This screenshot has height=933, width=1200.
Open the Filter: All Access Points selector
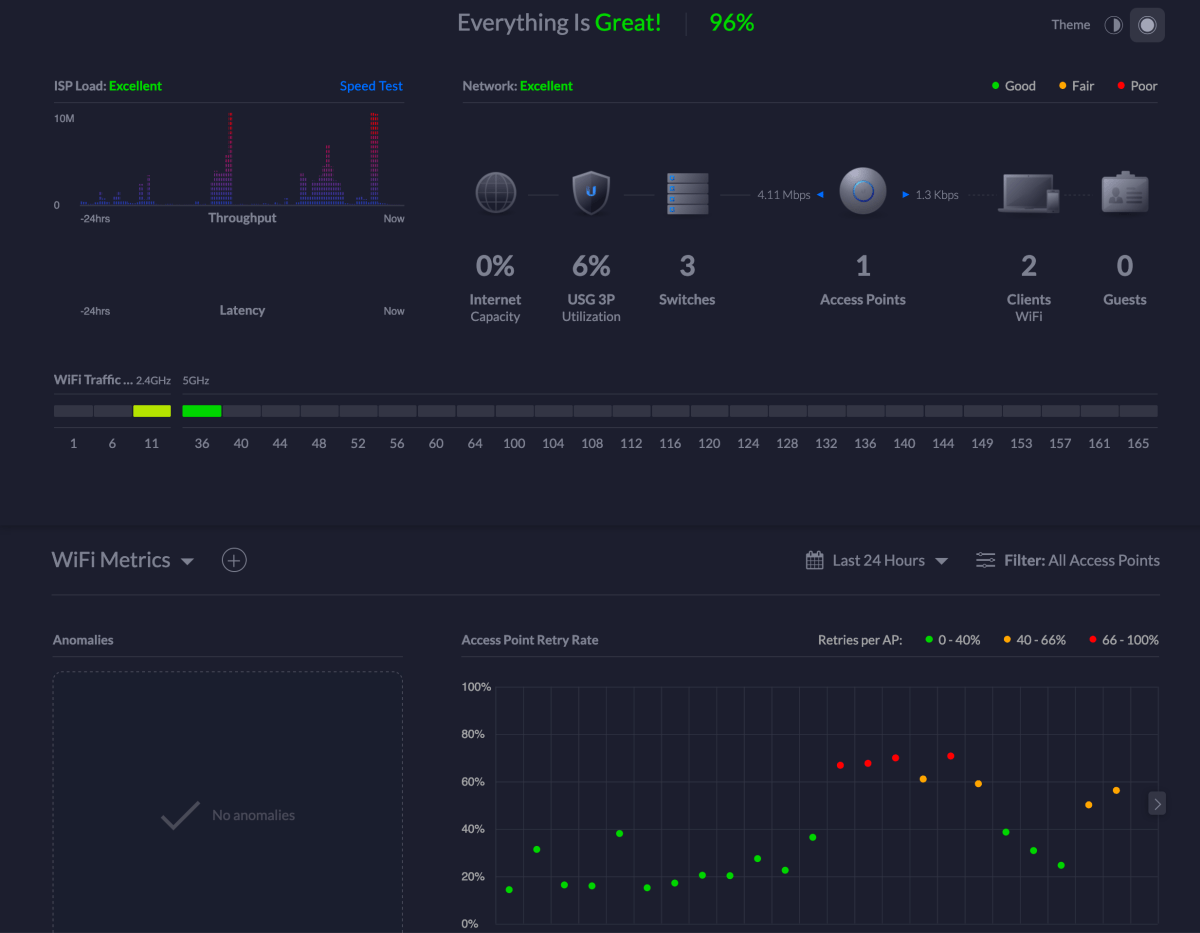click(x=1081, y=561)
